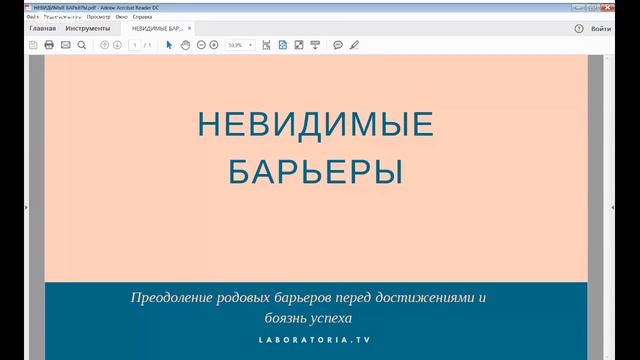Click the LABORATORIA.TV text in document
Image resolution: width=640 pixels, height=360 pixels.
click(x=315, y=340)
